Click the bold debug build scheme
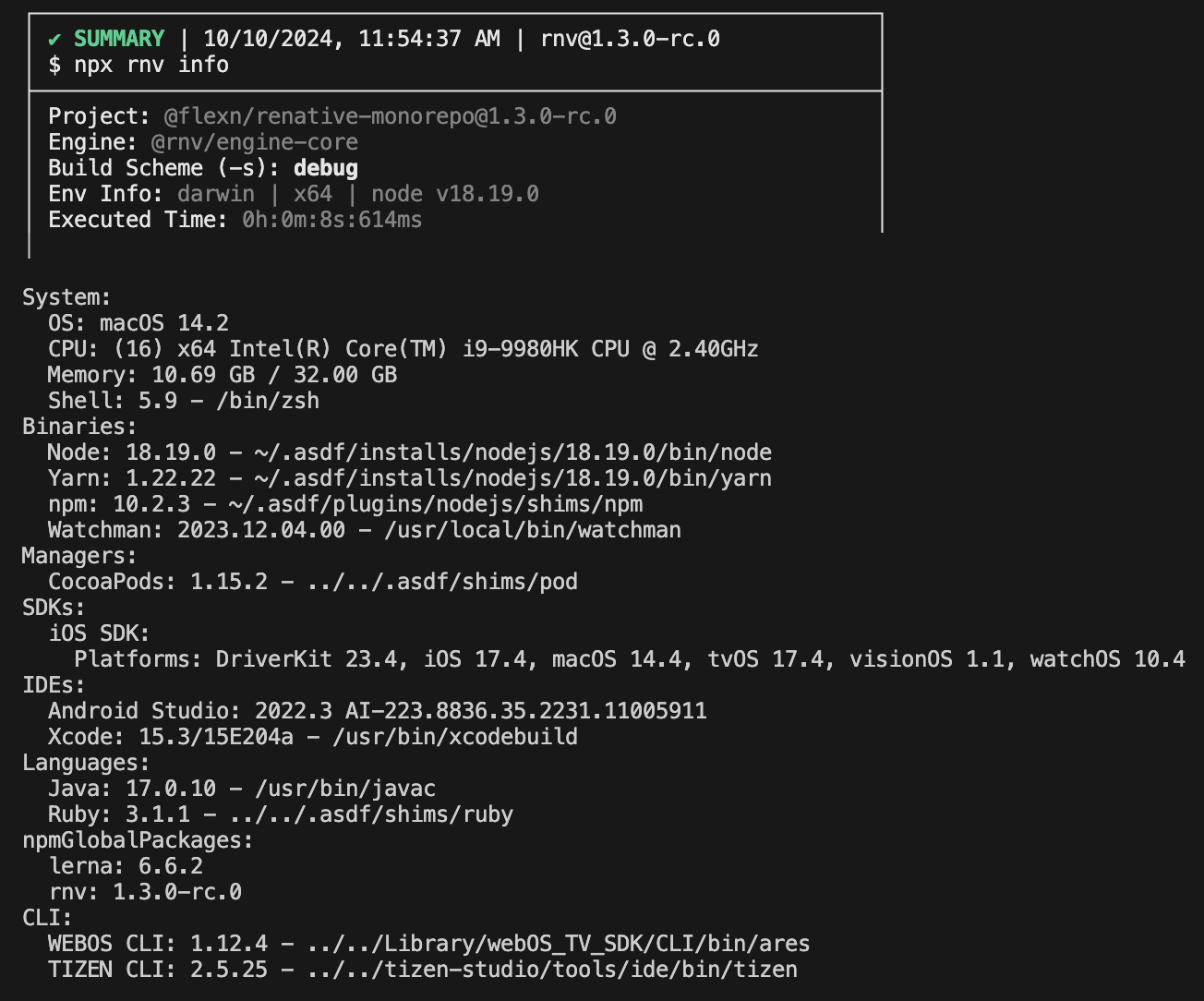This screenshot has height=1001, width=1204. pos(325,168)
